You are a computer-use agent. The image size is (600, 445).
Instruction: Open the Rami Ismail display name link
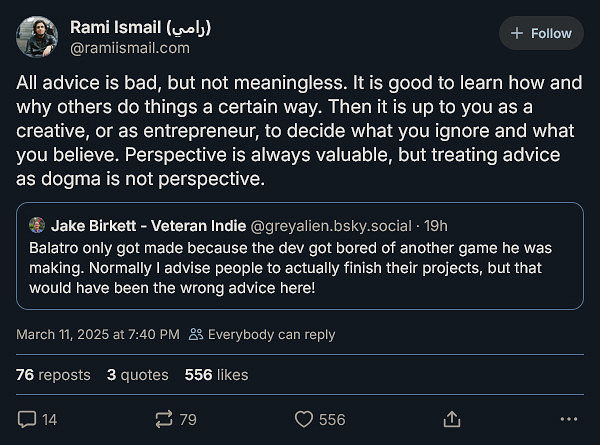(140, 26)
